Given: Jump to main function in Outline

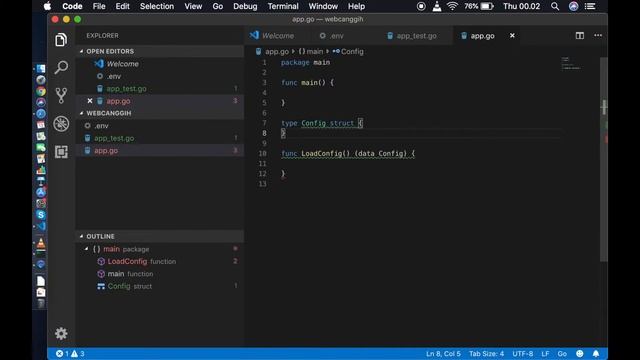Looking at the screenshot, I should [x=160, y=273].
